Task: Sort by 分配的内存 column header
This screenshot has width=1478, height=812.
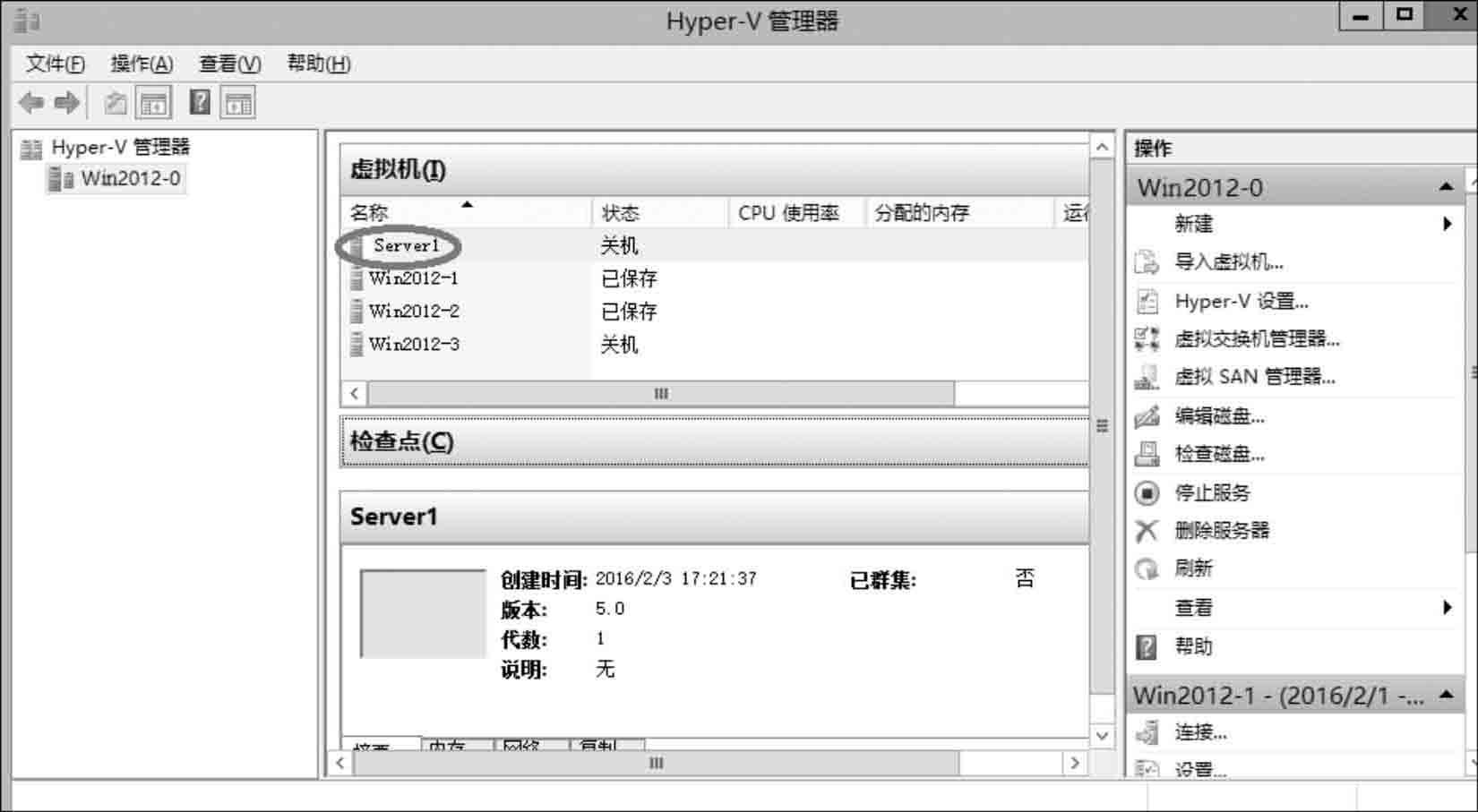Action: (x=959, y=213)
